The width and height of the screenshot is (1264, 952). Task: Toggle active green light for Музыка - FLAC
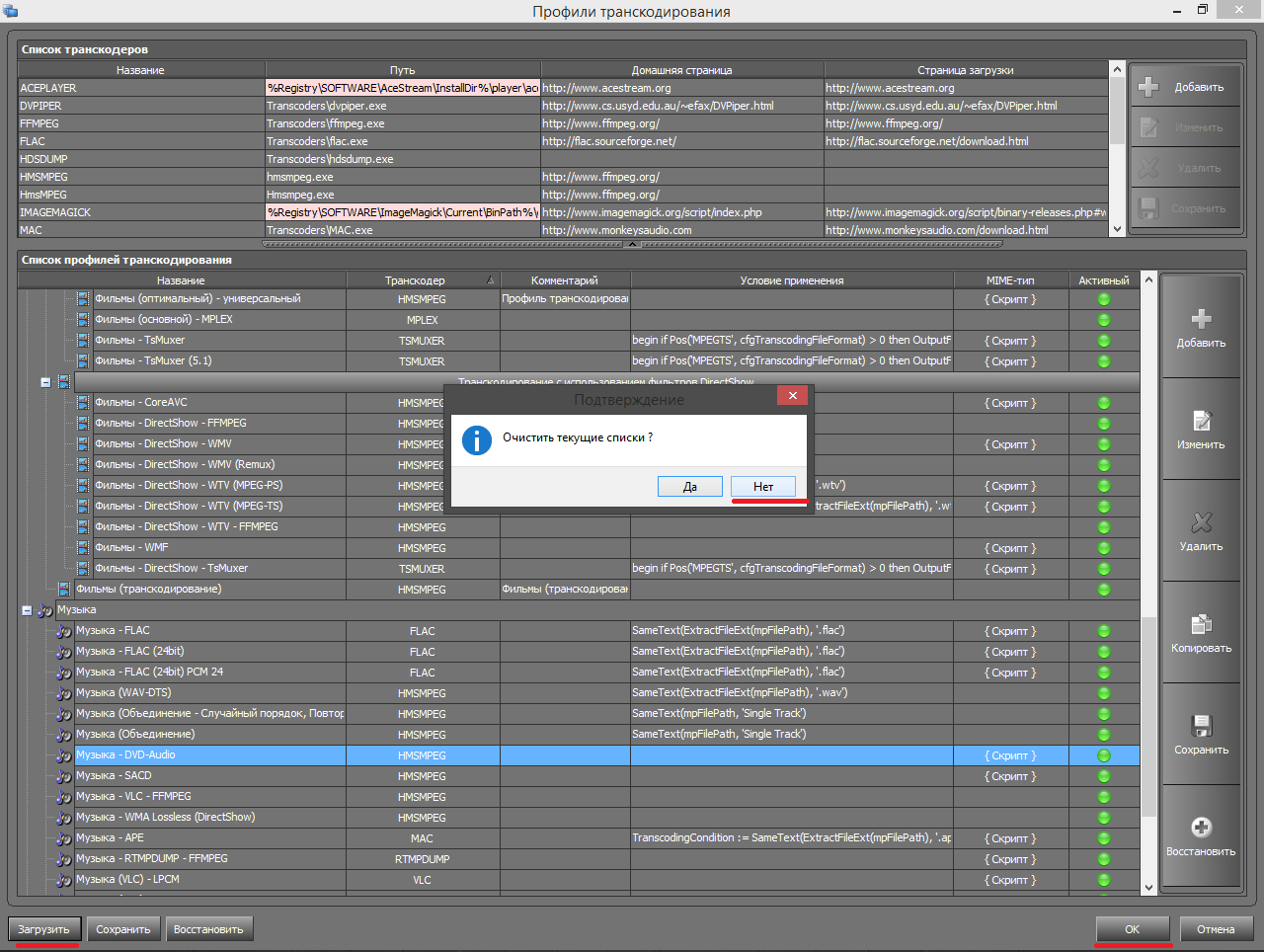point(1103,631)
